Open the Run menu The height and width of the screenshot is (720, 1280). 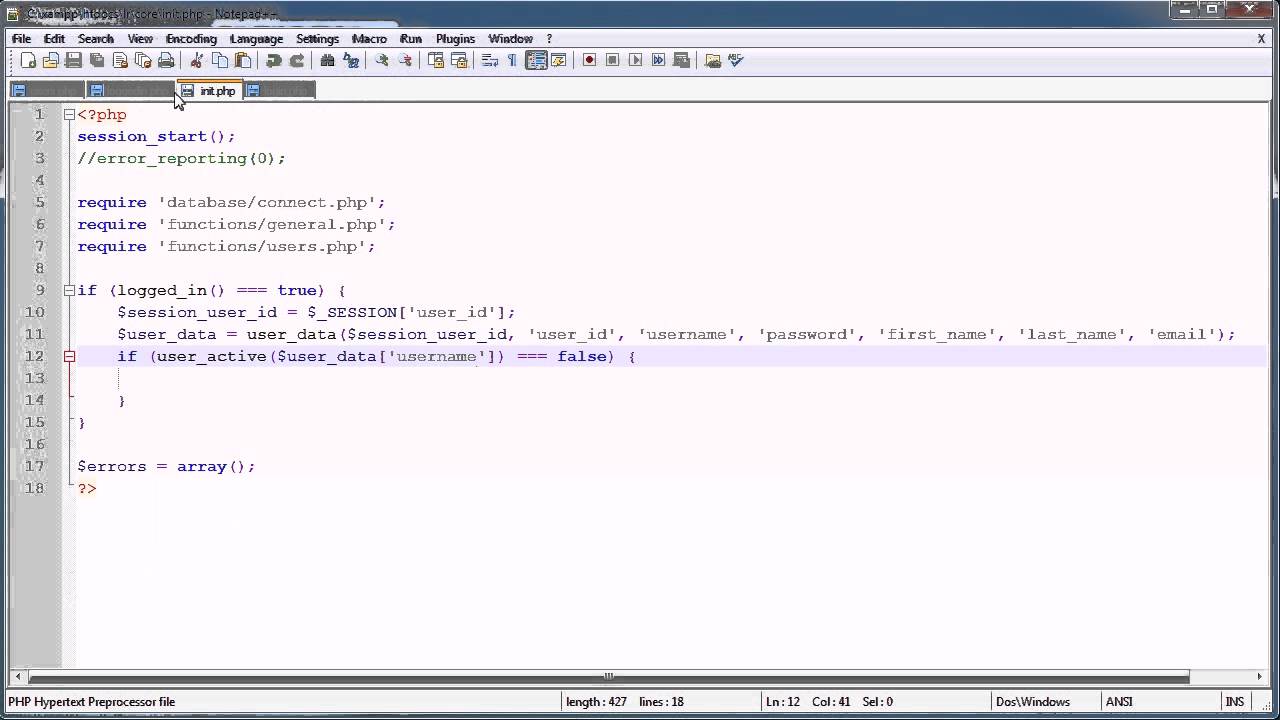[411, 39]
